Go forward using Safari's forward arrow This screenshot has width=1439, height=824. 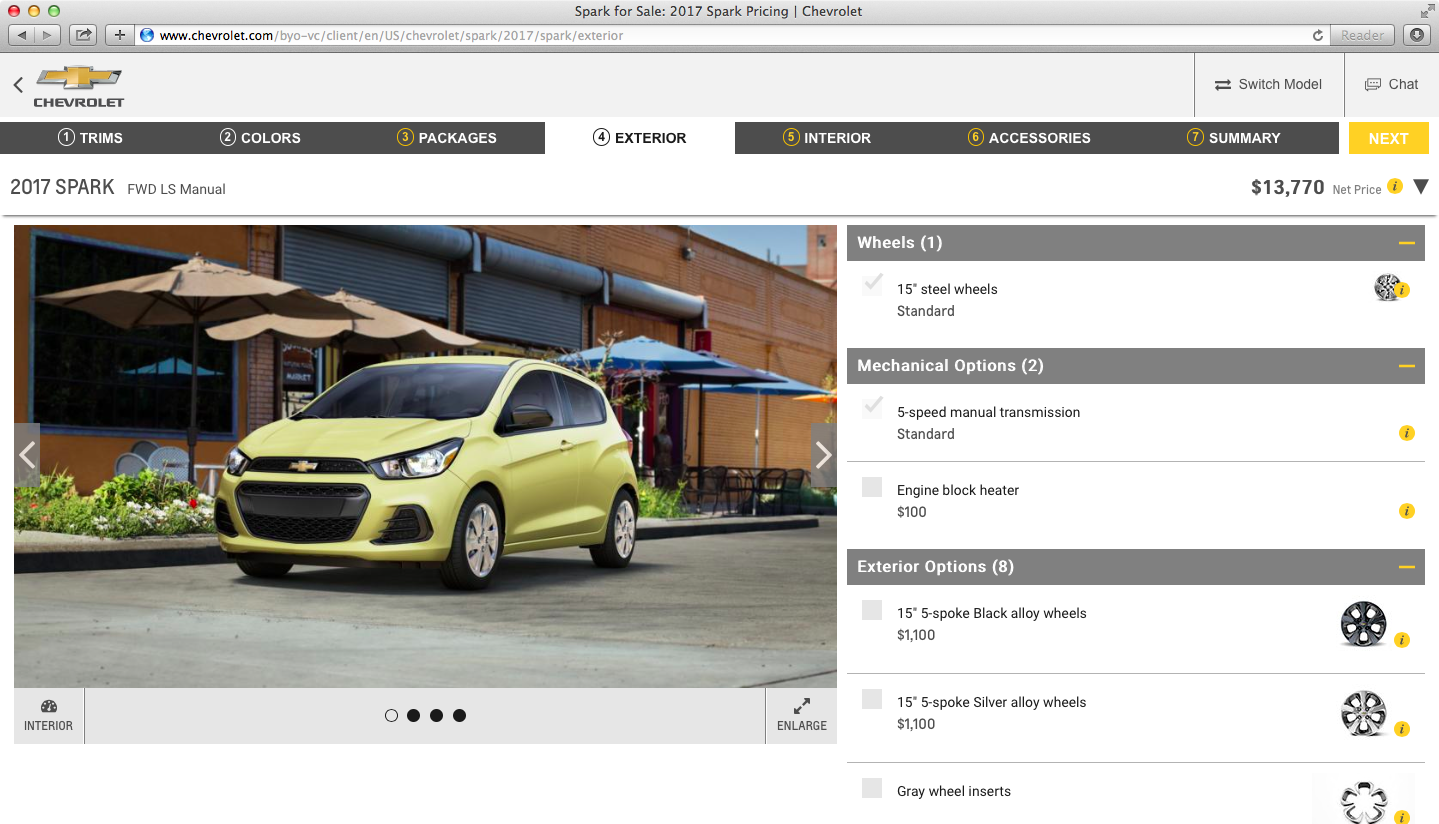pyautogui.click(x=48, y=35)
